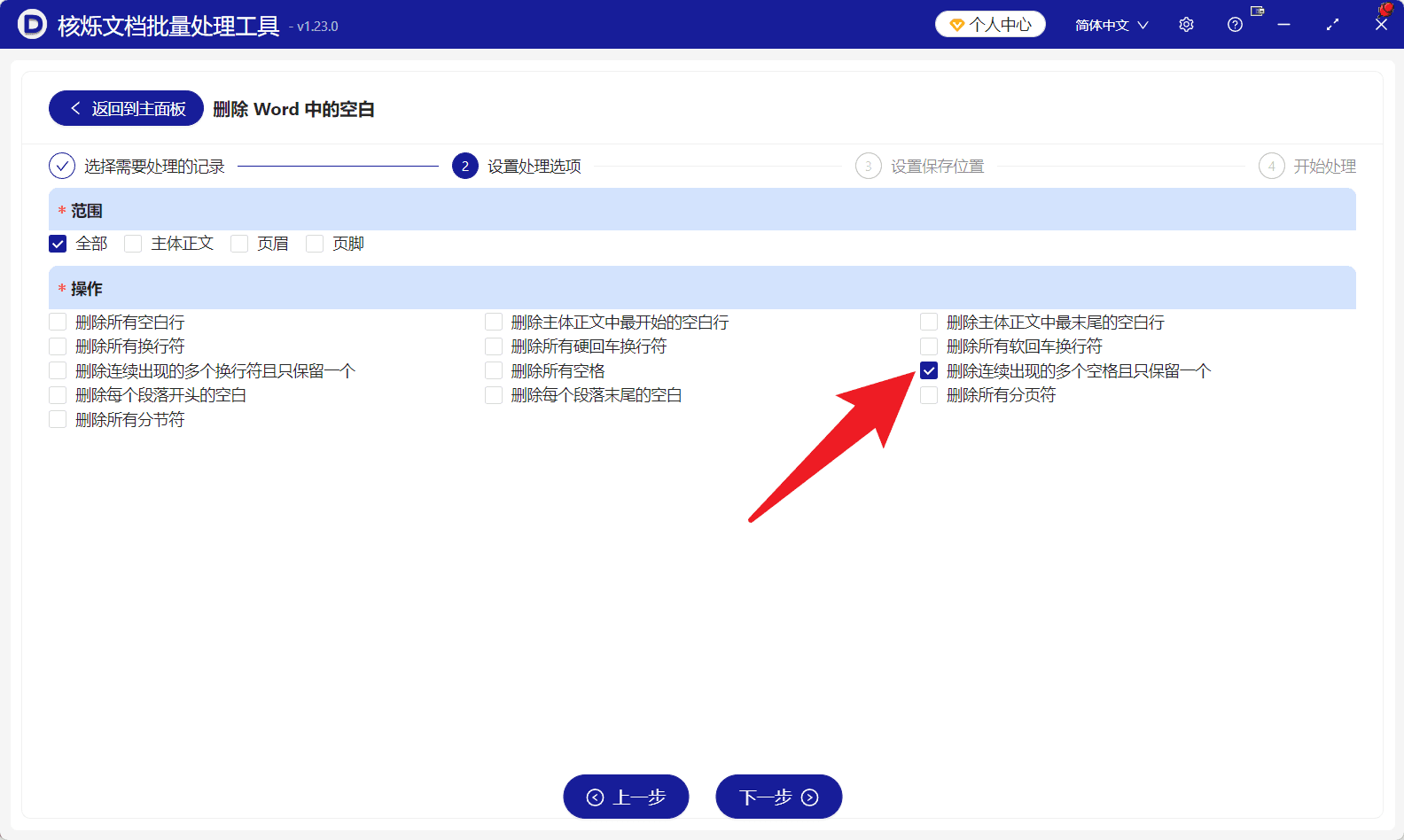Return to main panel via 返回到主面板
The height and width of the screenshot is (840, 1404).
[x=126, y=108]
